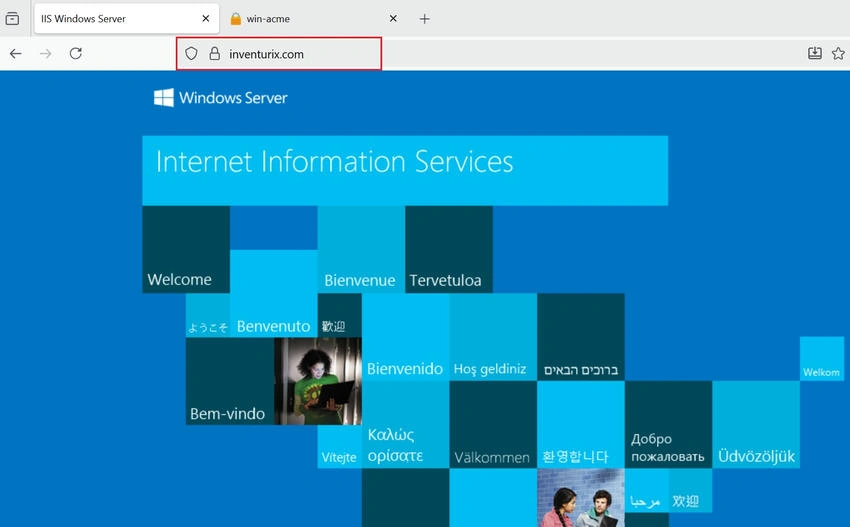The height and width of the screenshot is (527, 850).
Task: Click the Bienvenue tile
Action: tap(361, 249)
